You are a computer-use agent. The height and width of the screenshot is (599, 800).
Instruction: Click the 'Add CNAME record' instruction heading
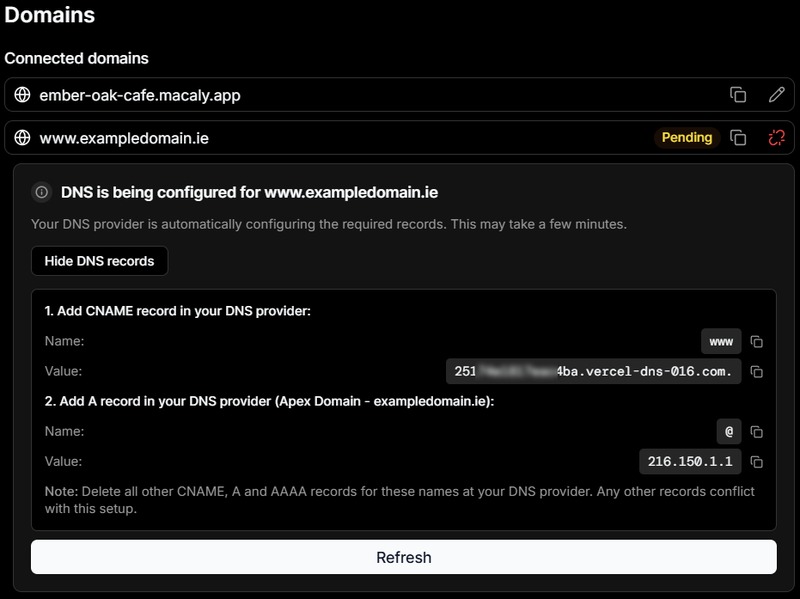[x=178, y=311]
